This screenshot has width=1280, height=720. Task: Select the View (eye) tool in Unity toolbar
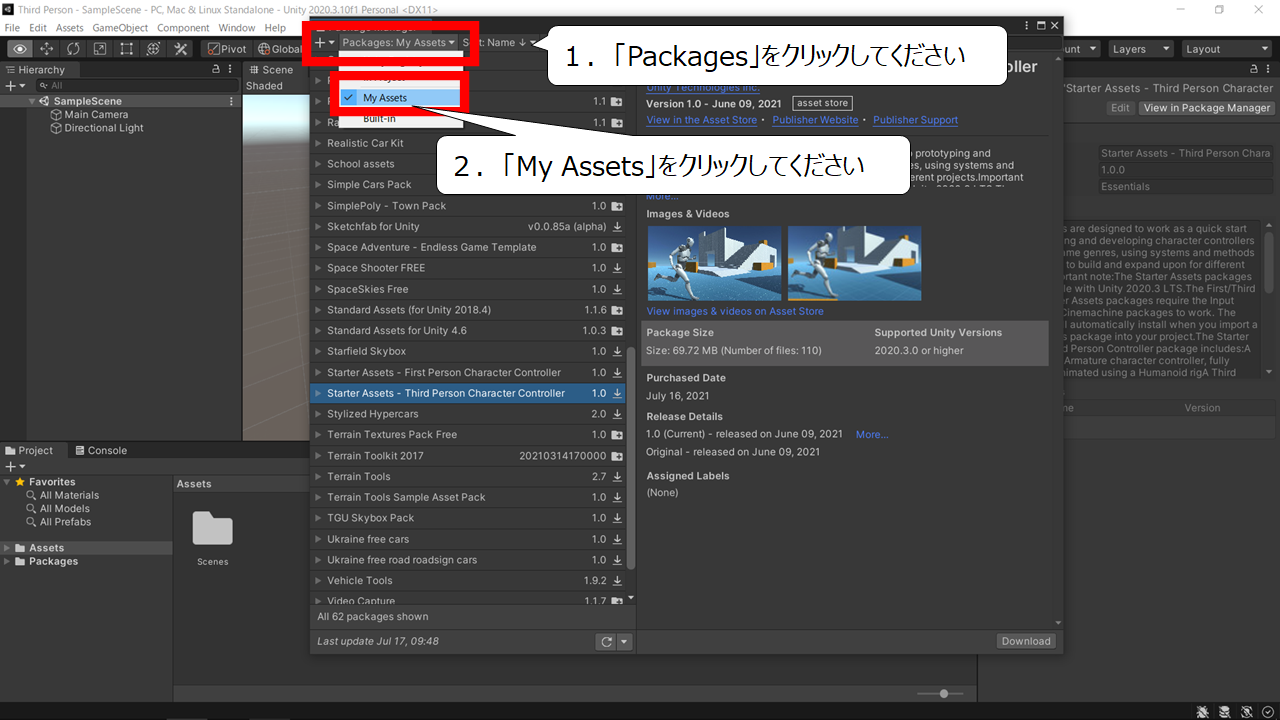[x=20, y=49]
